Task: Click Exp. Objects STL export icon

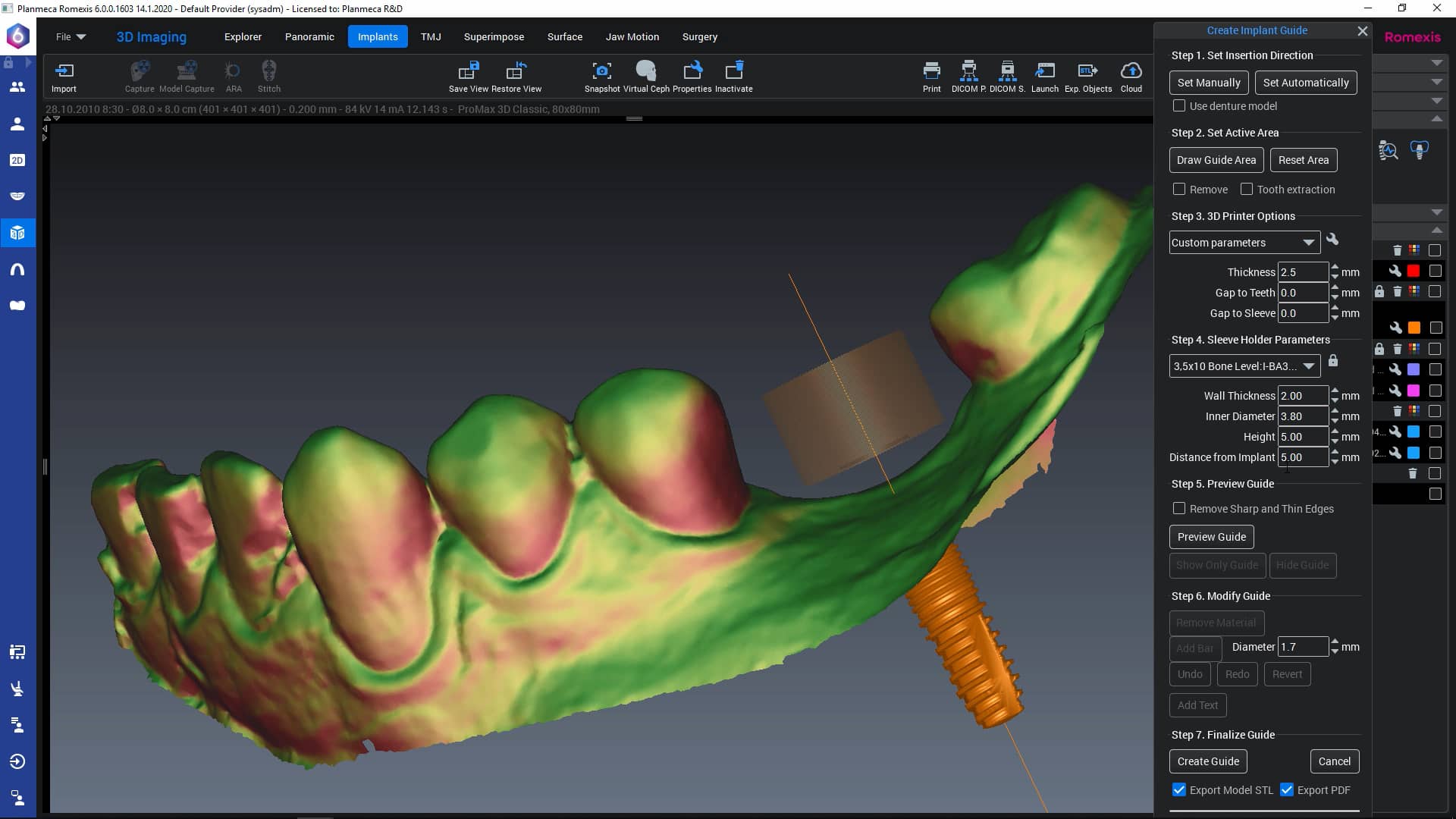Action: pyautogui.click(x=1087, y=71)
